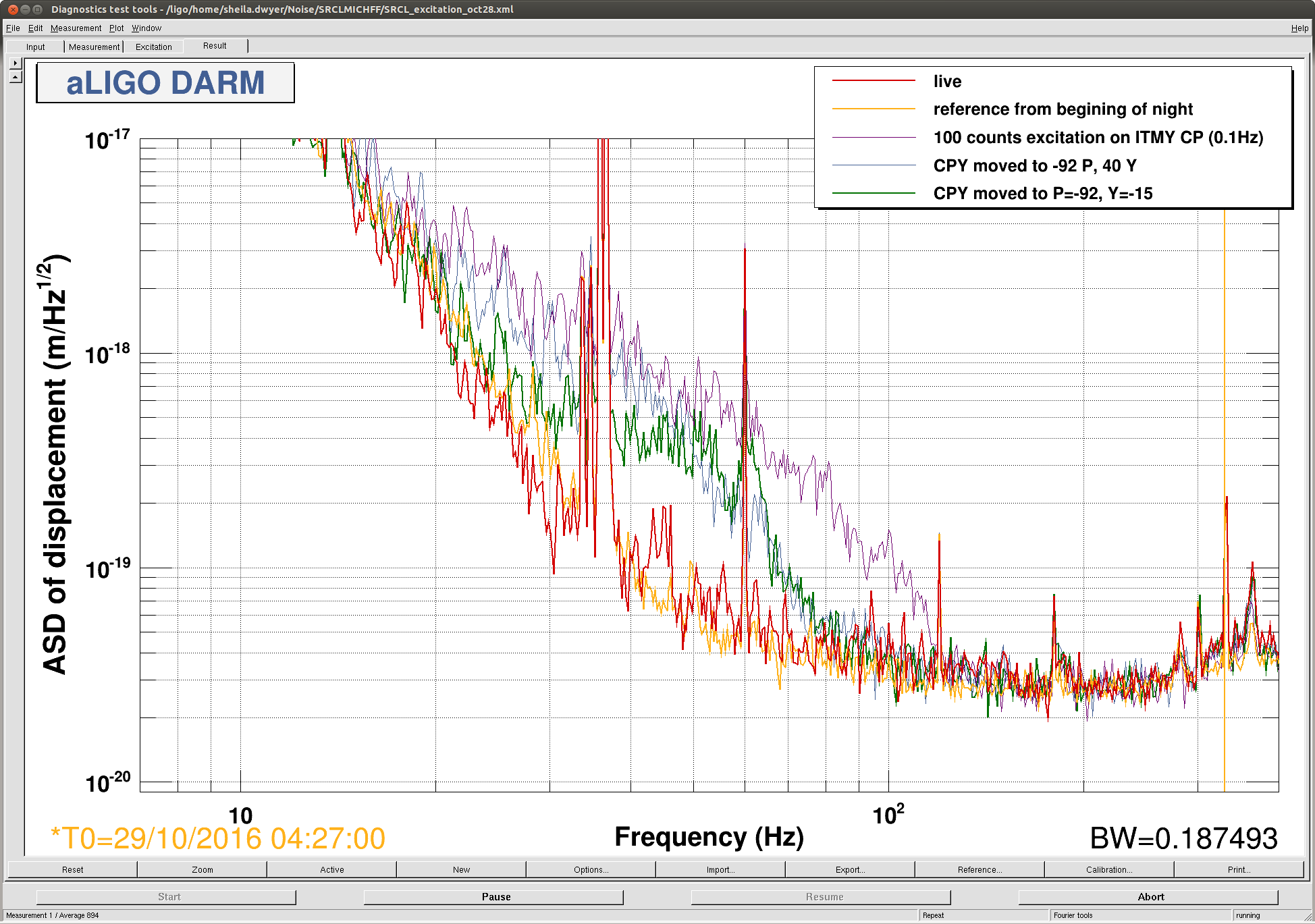Open the Plot menu
This screenshot has width=1315, height=924.
coord(117,28)
